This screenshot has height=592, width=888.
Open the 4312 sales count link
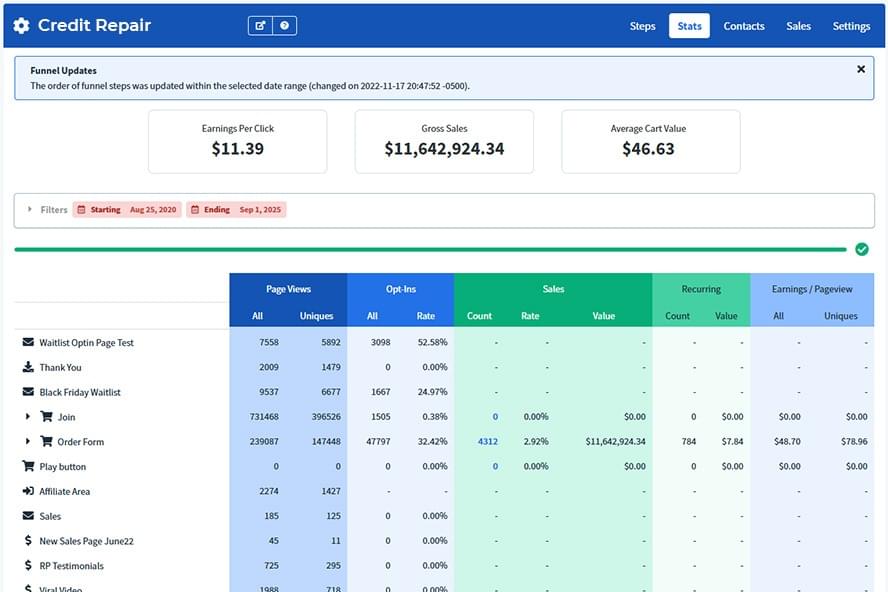(487, 442)
